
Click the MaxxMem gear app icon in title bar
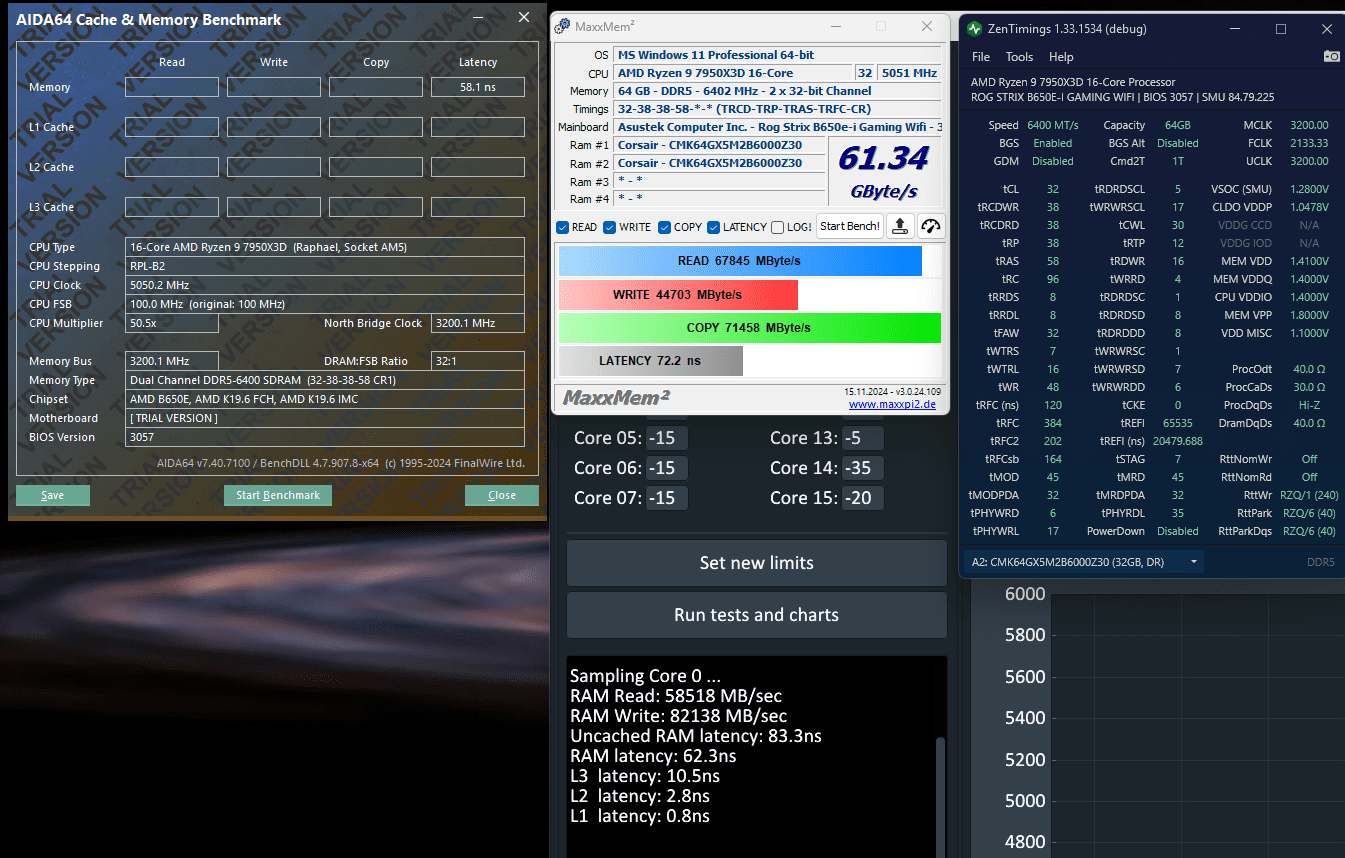[x=563, y=26]
